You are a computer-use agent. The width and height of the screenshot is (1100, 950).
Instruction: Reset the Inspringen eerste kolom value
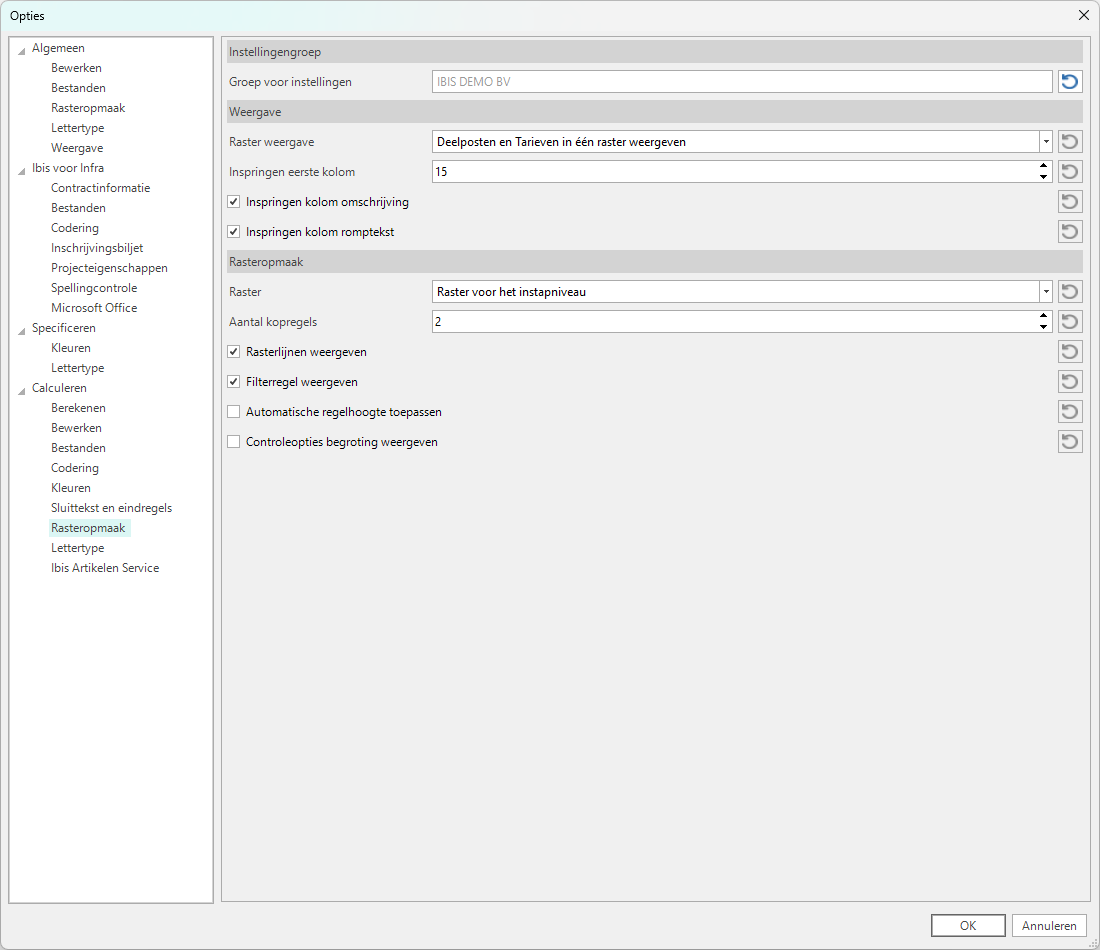tap(1070, 172)
